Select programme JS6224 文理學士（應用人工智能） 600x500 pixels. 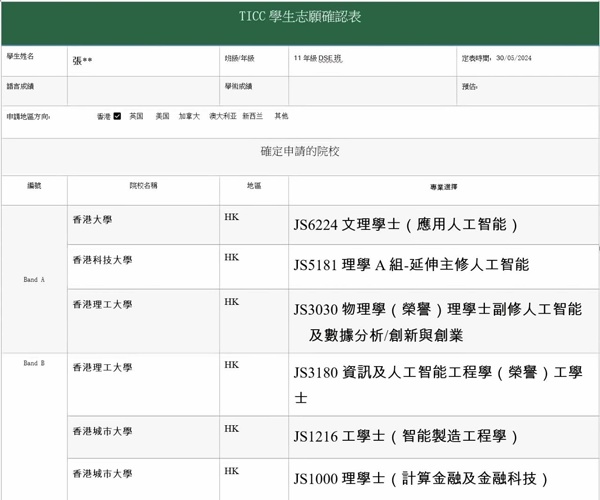tap(406, 225)
